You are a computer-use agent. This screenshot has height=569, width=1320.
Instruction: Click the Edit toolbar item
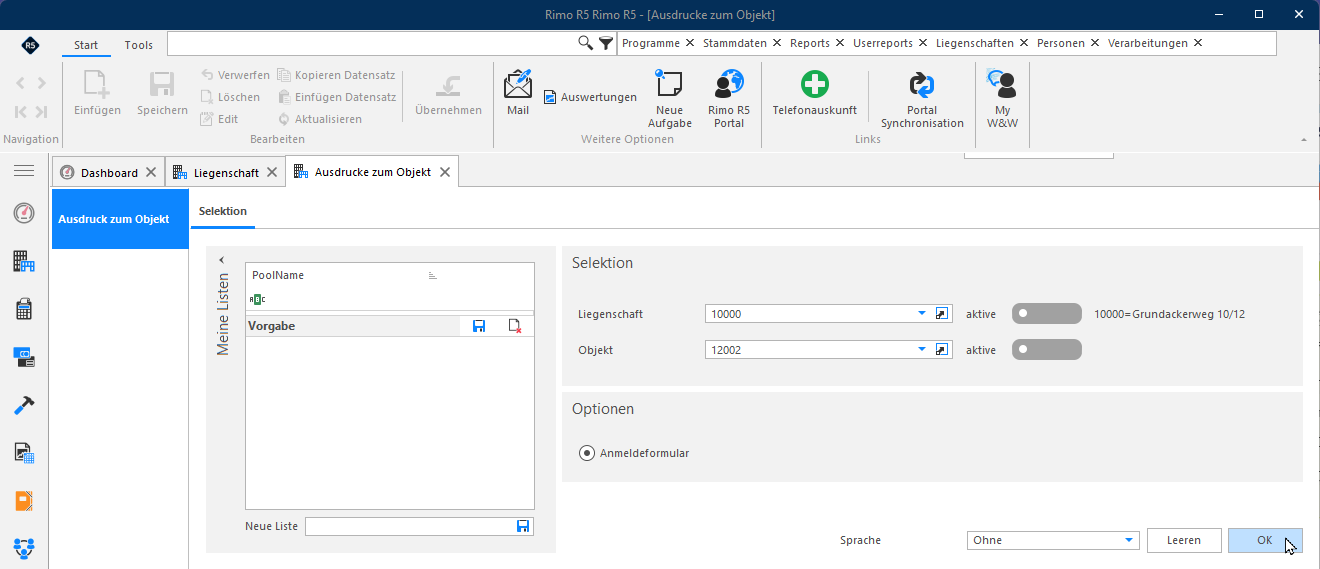[x=219, y=119]
